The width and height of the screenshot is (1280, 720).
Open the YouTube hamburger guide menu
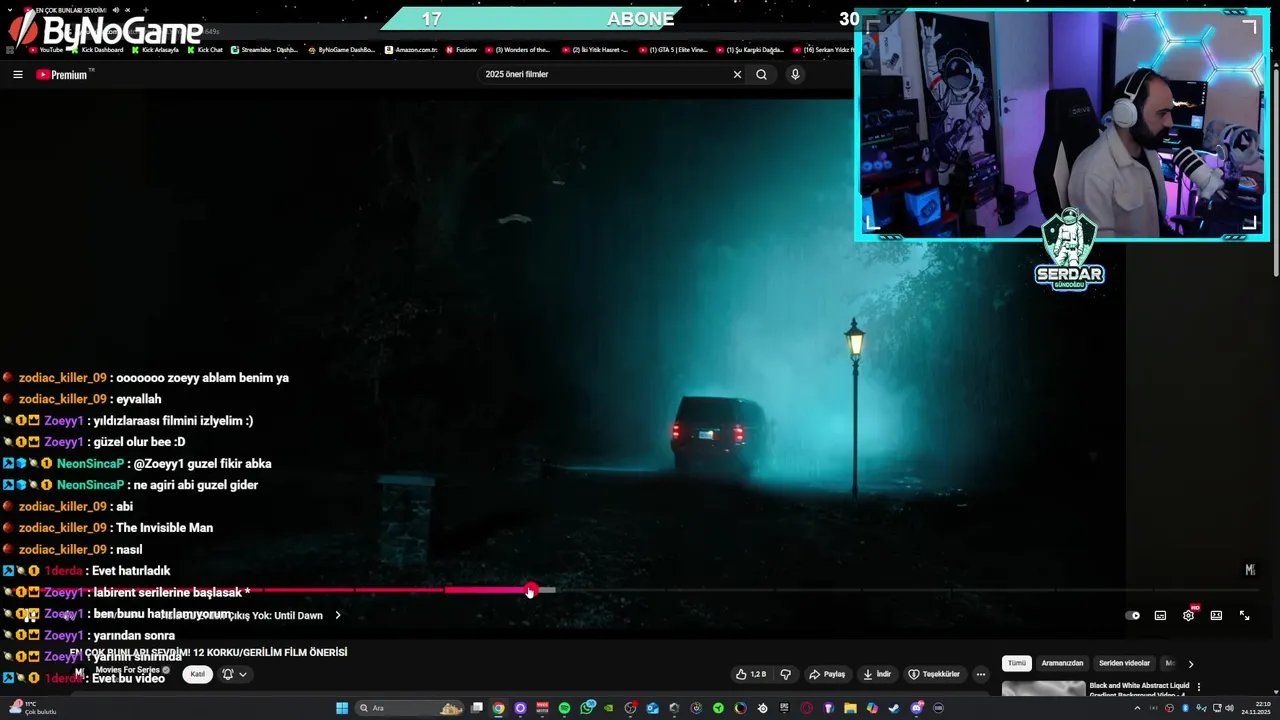point(18,74)
